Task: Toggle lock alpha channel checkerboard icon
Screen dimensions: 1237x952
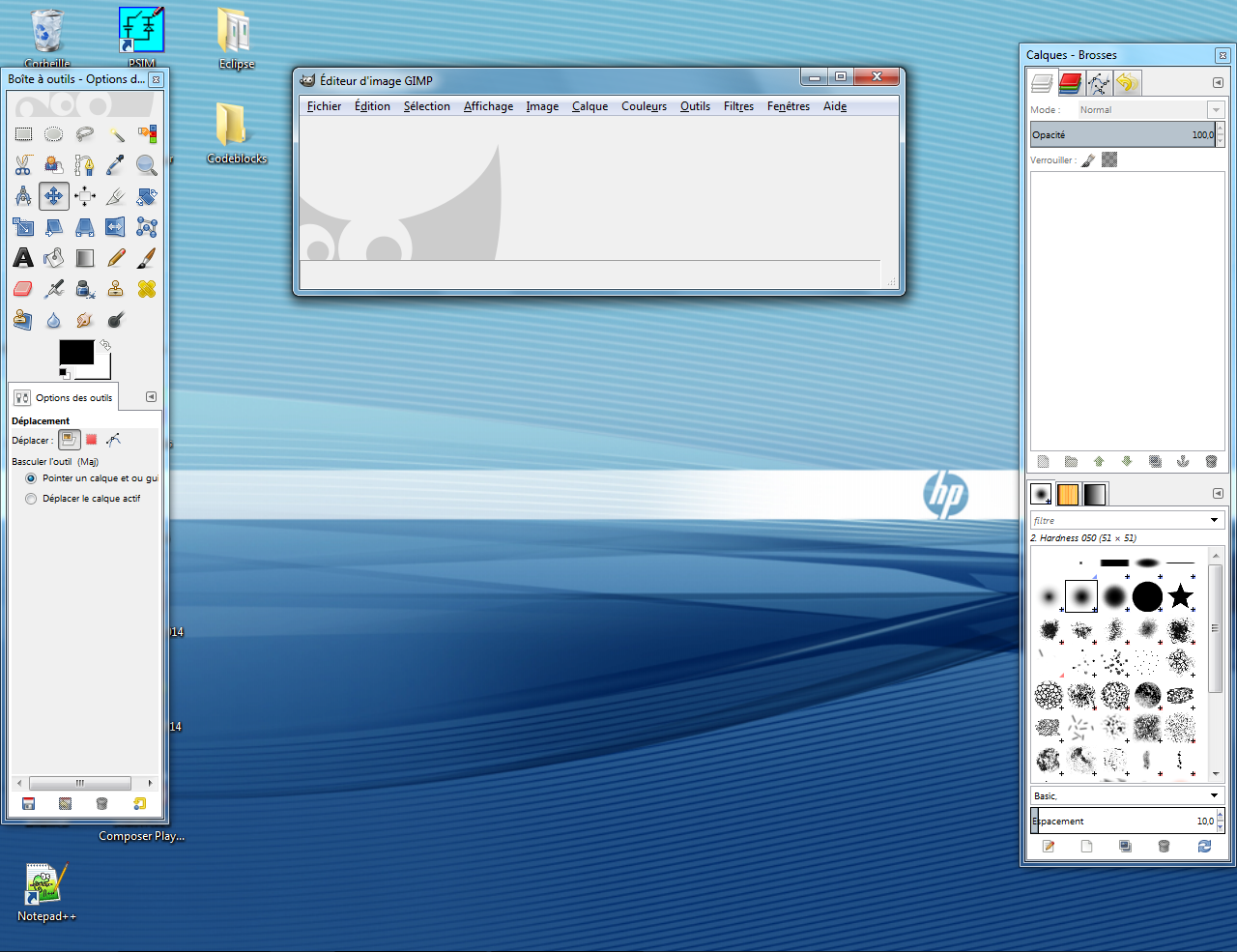Action: tap(1109, 160)
